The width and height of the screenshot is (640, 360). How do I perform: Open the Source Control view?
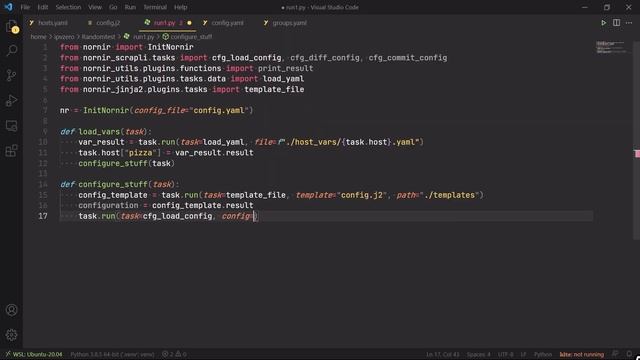11,76
